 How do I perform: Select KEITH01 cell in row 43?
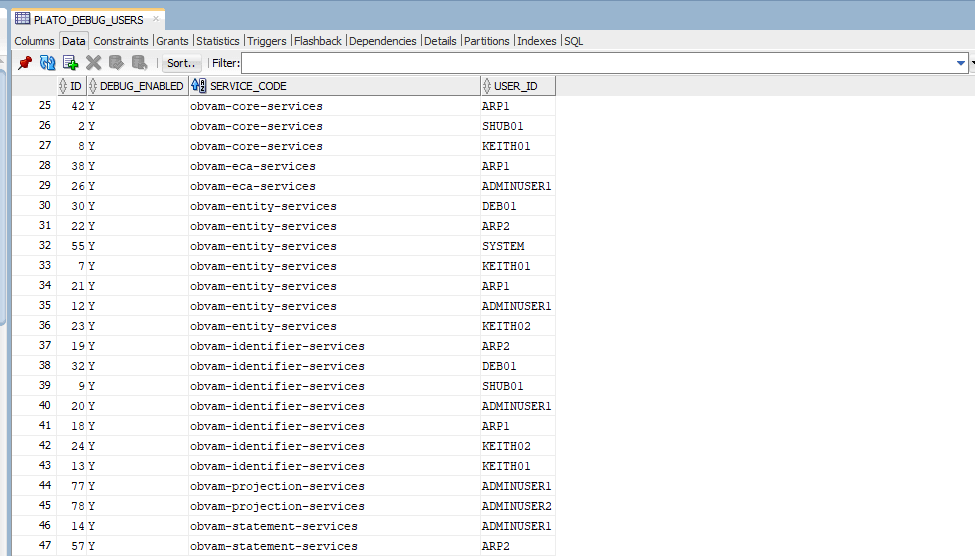(x=517, y=466)
